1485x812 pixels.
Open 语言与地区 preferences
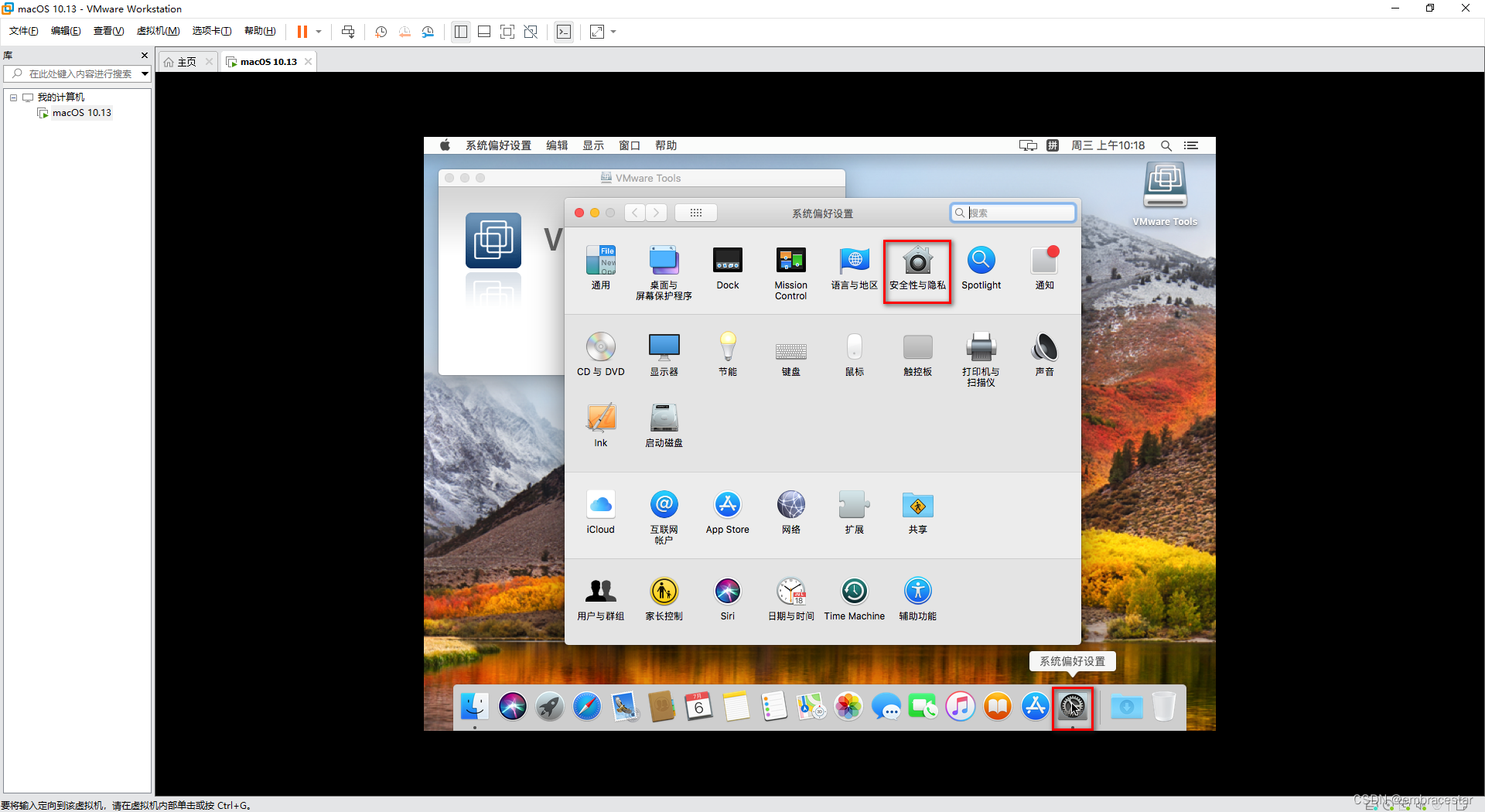click(855, 268)
